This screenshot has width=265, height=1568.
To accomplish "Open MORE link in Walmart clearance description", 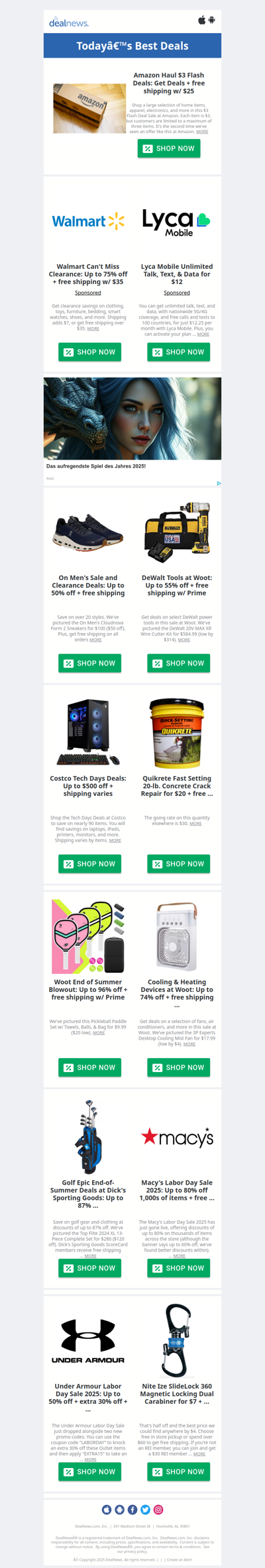I will point(93,328).
